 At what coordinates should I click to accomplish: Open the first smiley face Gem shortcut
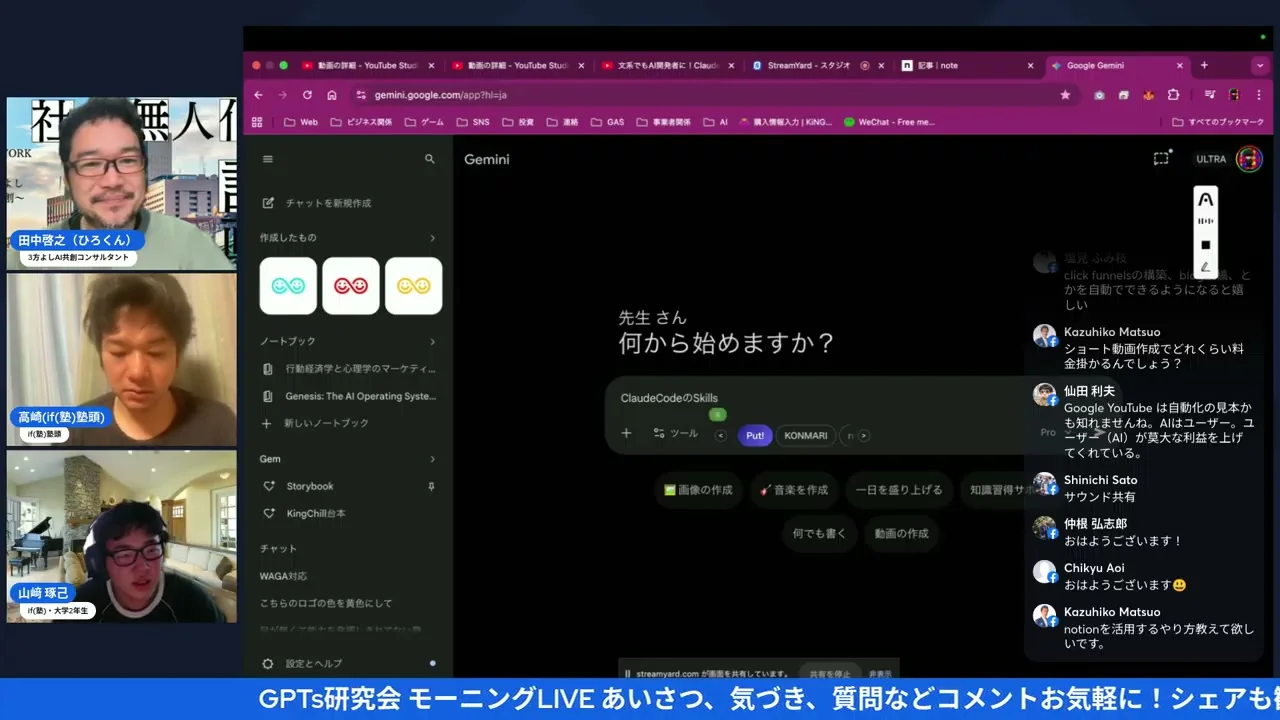(x=288, y=285)
